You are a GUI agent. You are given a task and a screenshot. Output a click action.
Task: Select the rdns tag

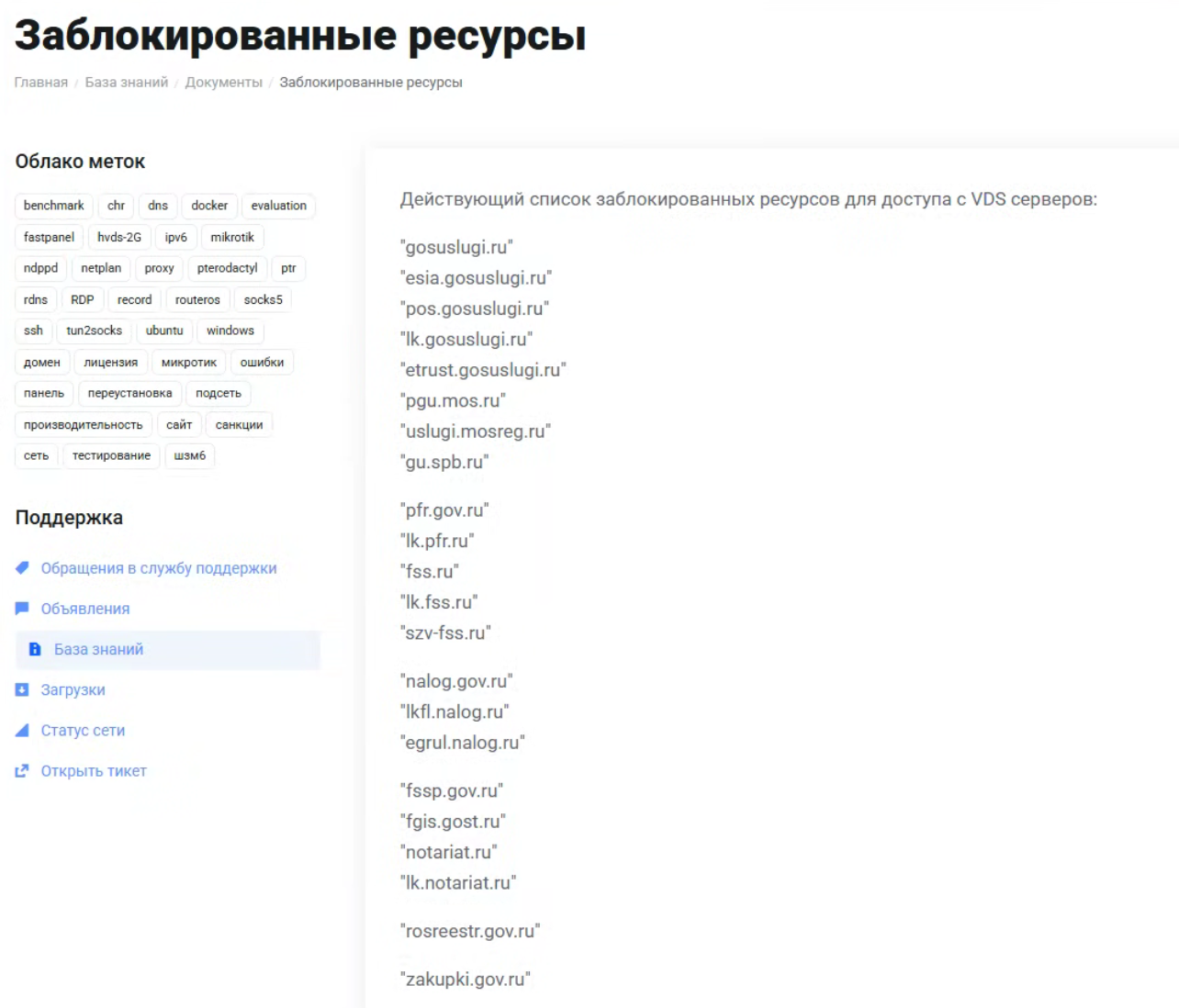(x=36, y=299)
